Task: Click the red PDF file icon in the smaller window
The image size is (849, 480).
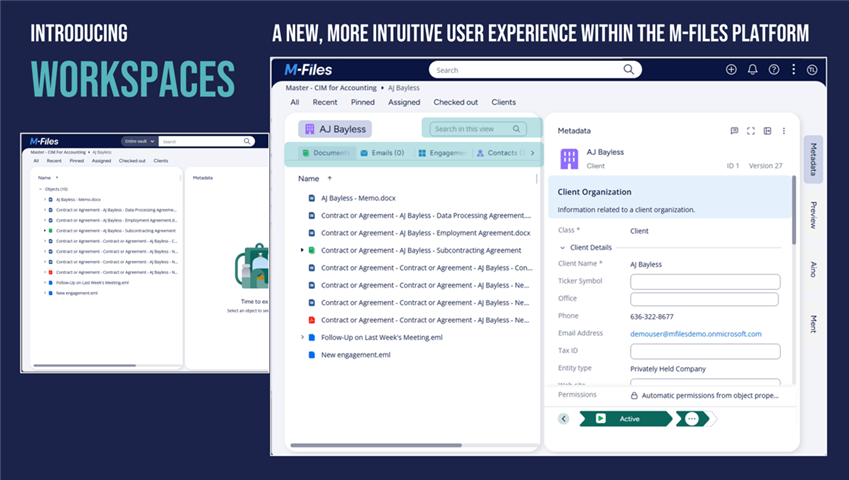Action: pos(50,272)
